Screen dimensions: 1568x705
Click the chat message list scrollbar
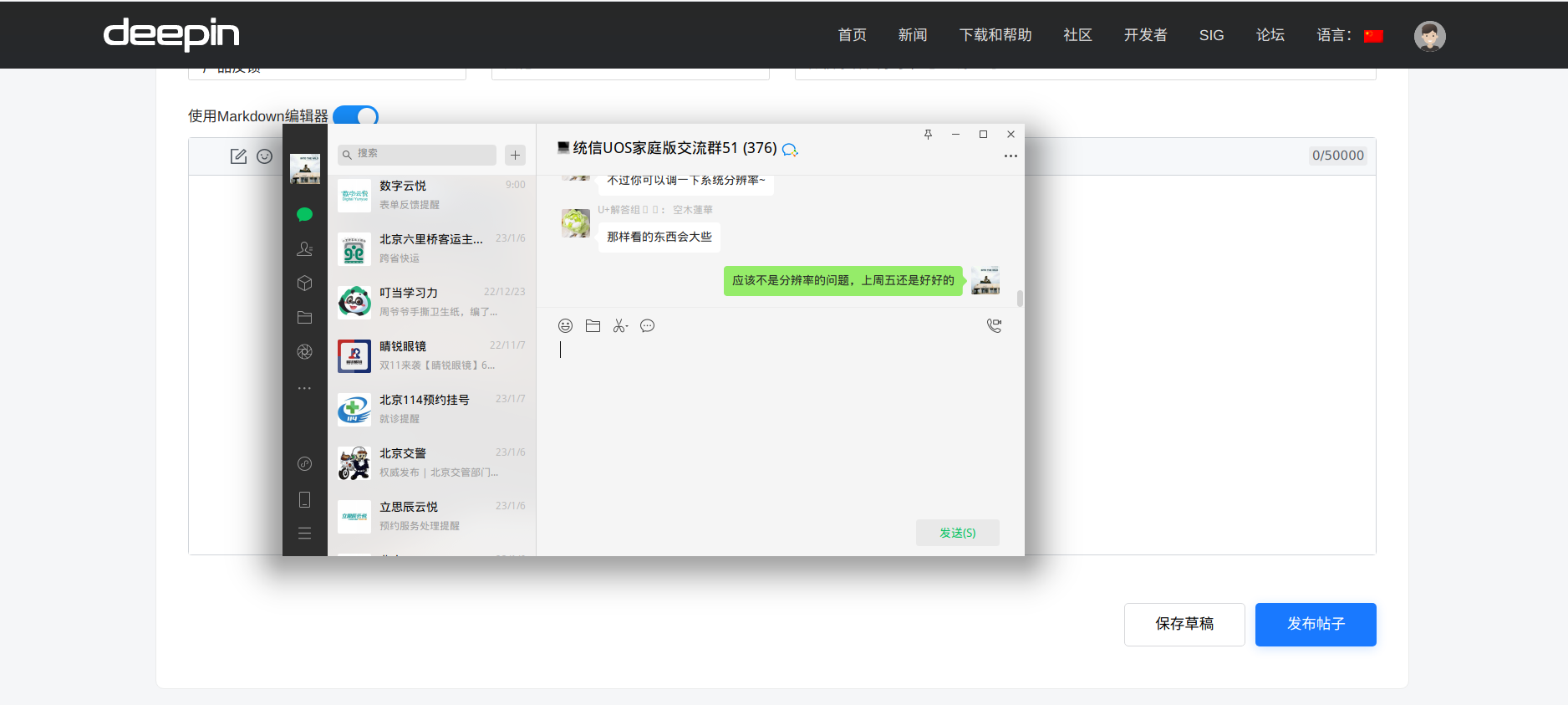coord(1020,299)
